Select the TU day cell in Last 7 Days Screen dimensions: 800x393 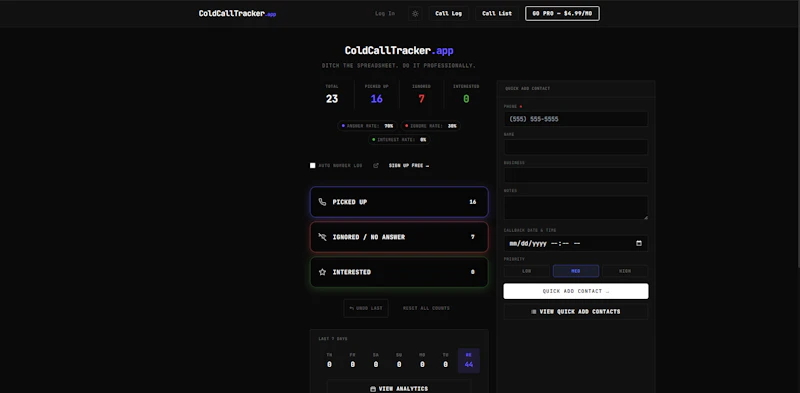445,360
